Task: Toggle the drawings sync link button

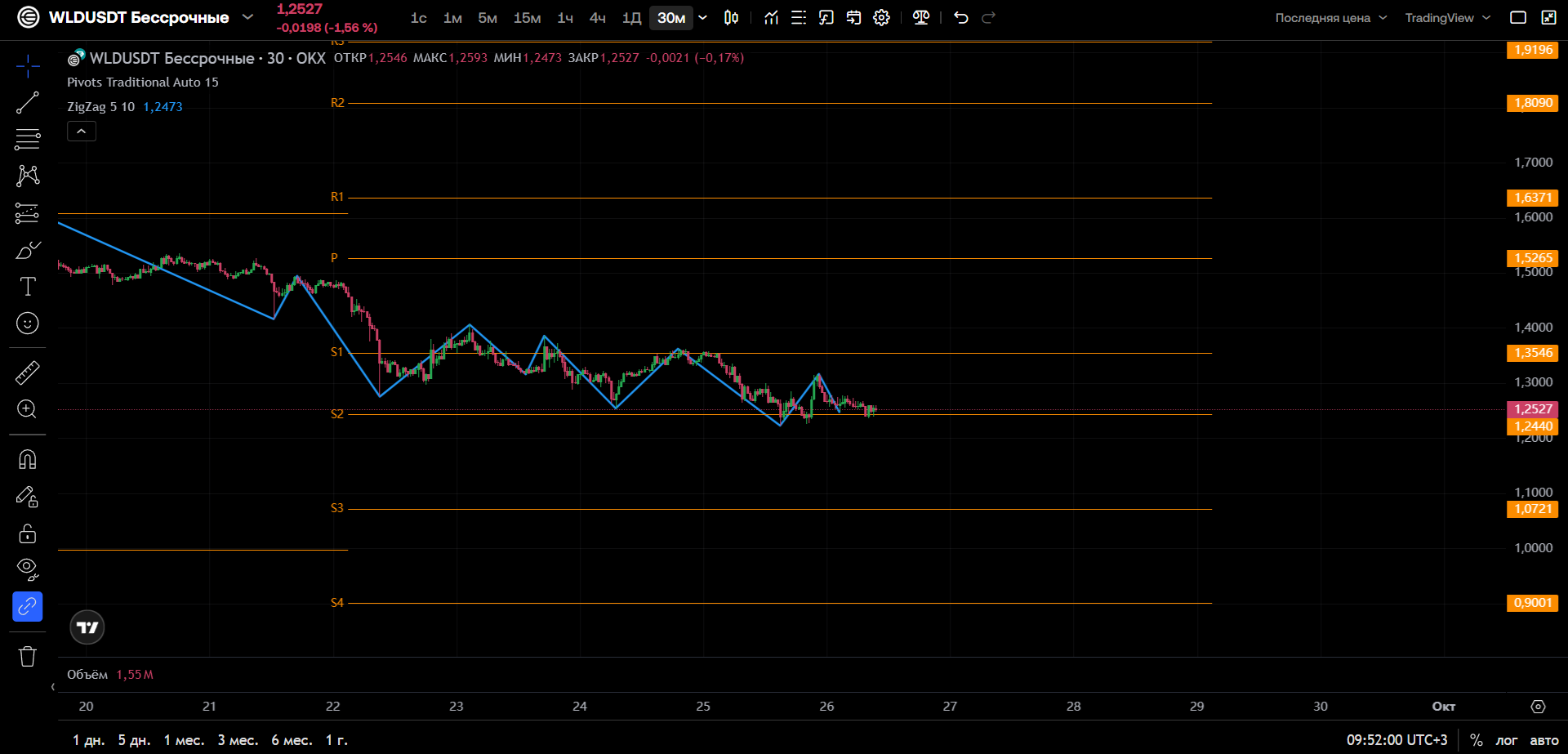Action: (x=28, y=607)
